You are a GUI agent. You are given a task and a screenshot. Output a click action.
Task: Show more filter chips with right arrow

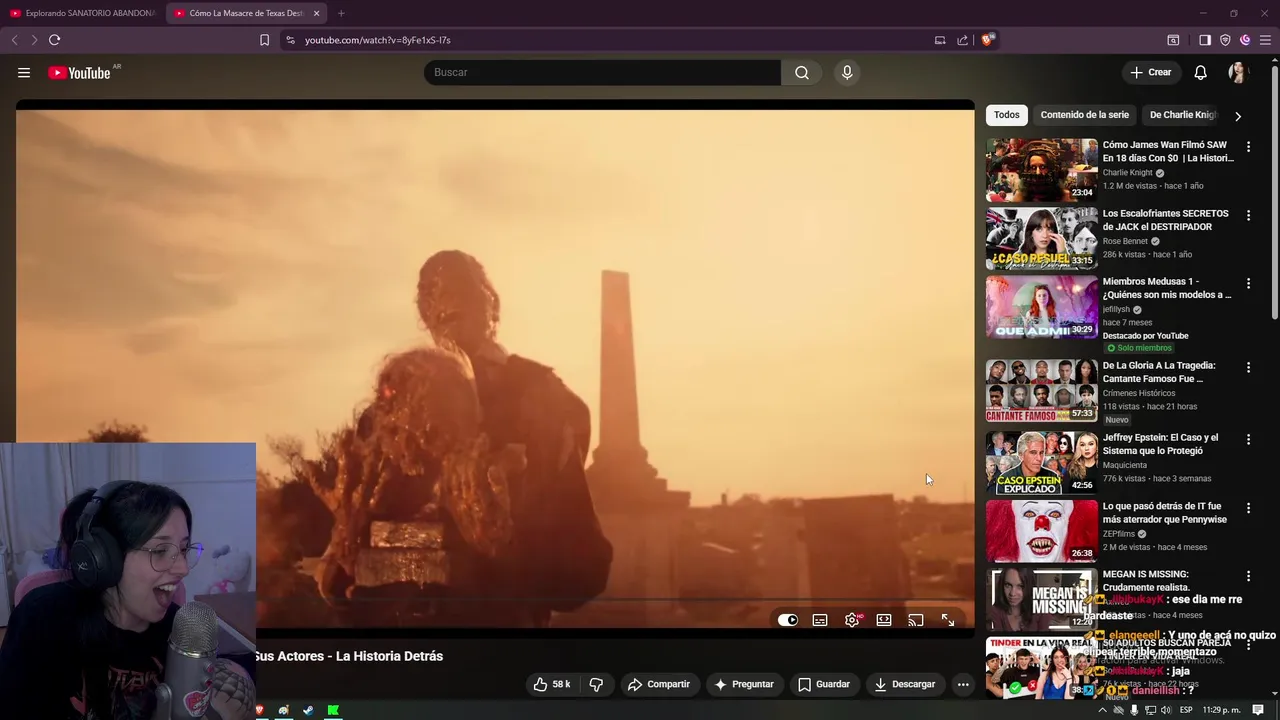coord(1238,116)
